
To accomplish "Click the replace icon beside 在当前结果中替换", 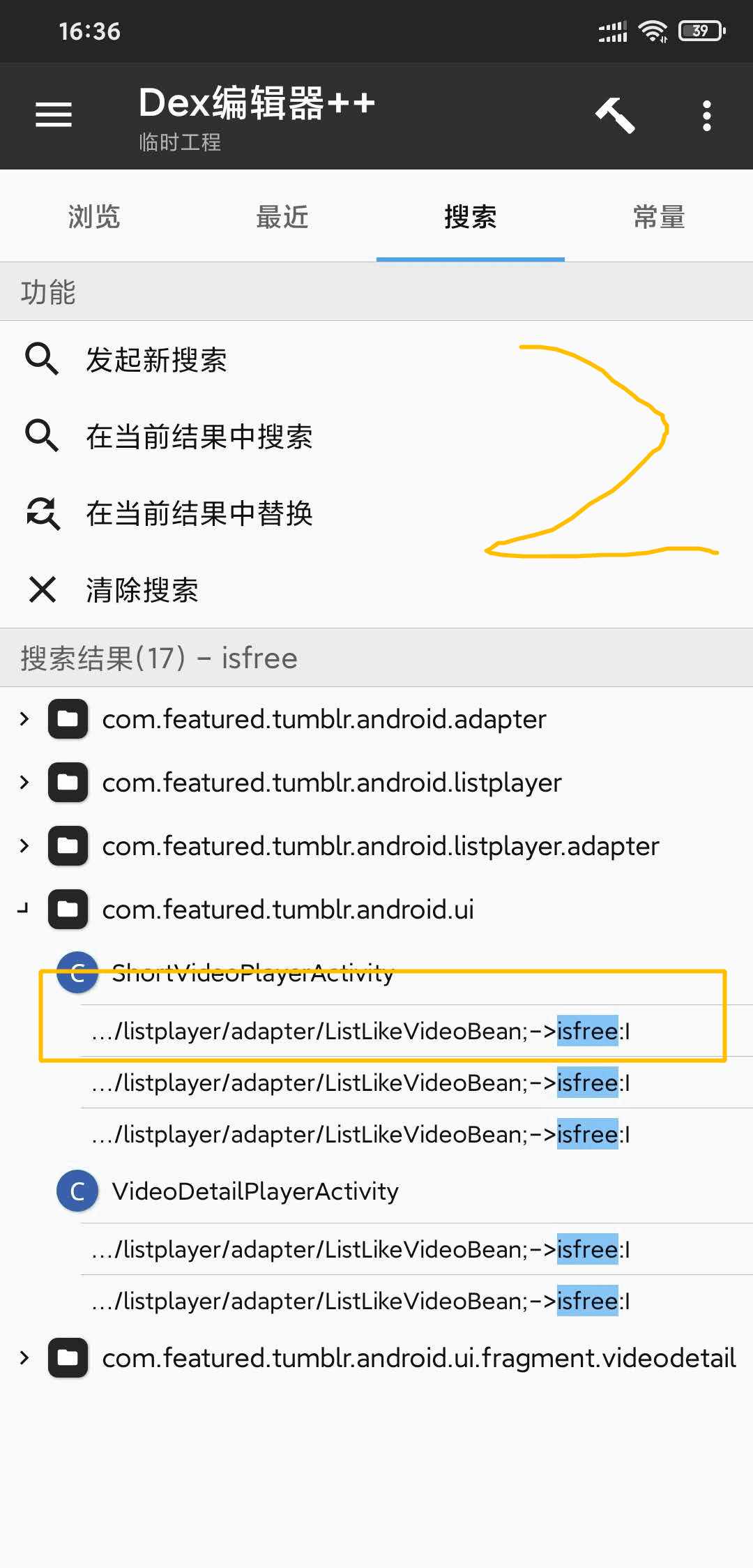I will point(43,513).
